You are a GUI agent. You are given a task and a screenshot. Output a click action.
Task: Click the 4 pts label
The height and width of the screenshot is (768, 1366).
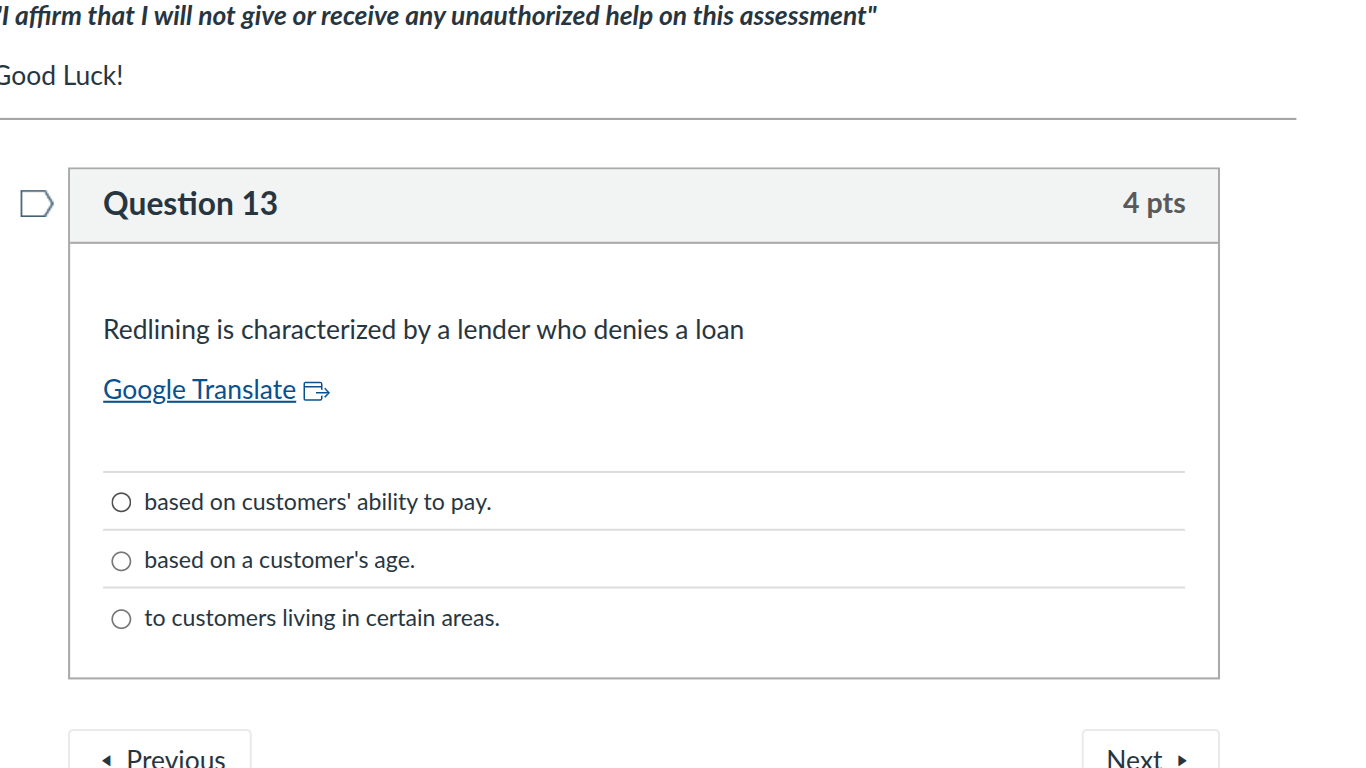(1155, 203)
